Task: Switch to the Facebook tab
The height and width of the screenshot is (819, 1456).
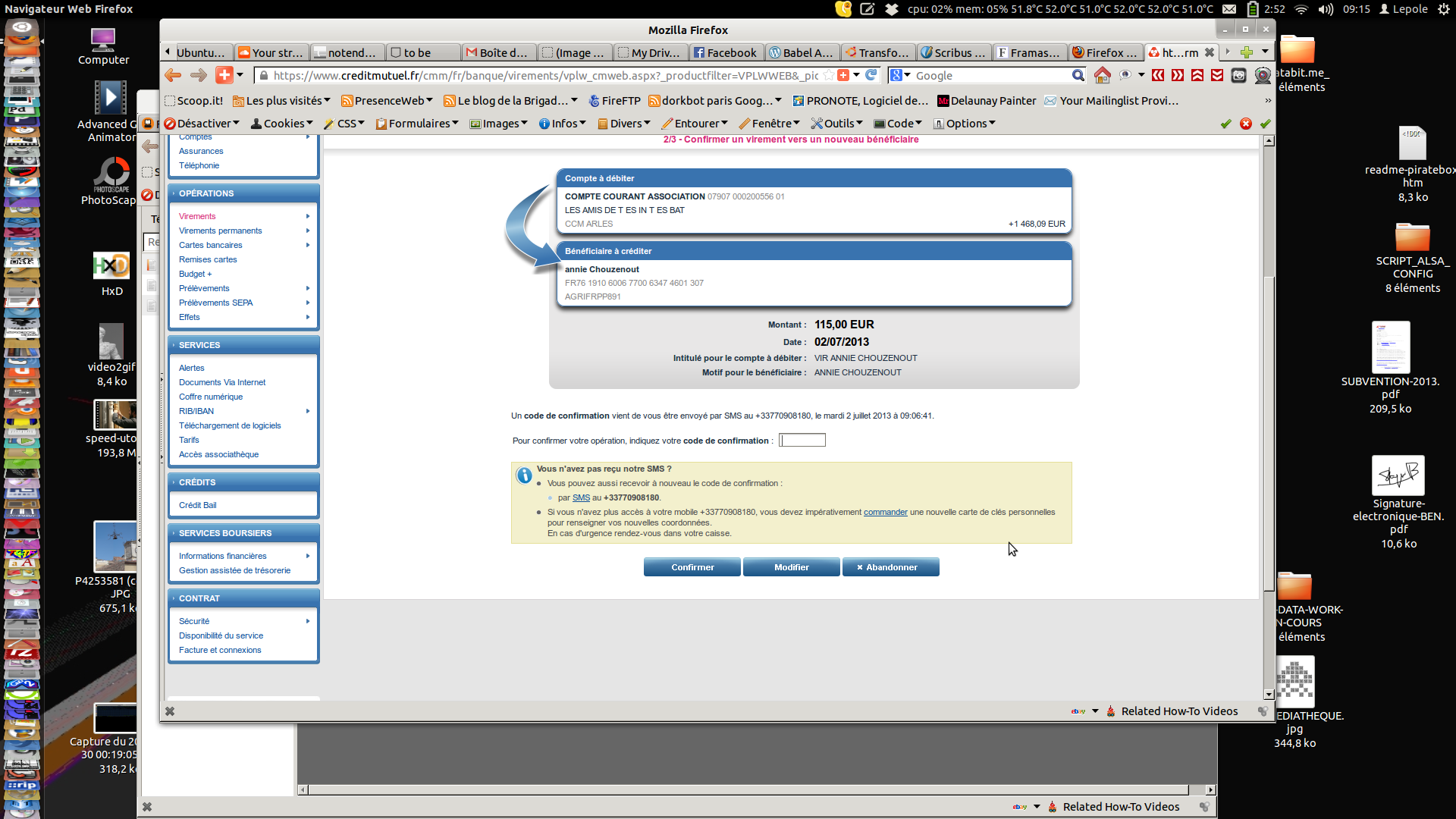Action: pos(726,52)
